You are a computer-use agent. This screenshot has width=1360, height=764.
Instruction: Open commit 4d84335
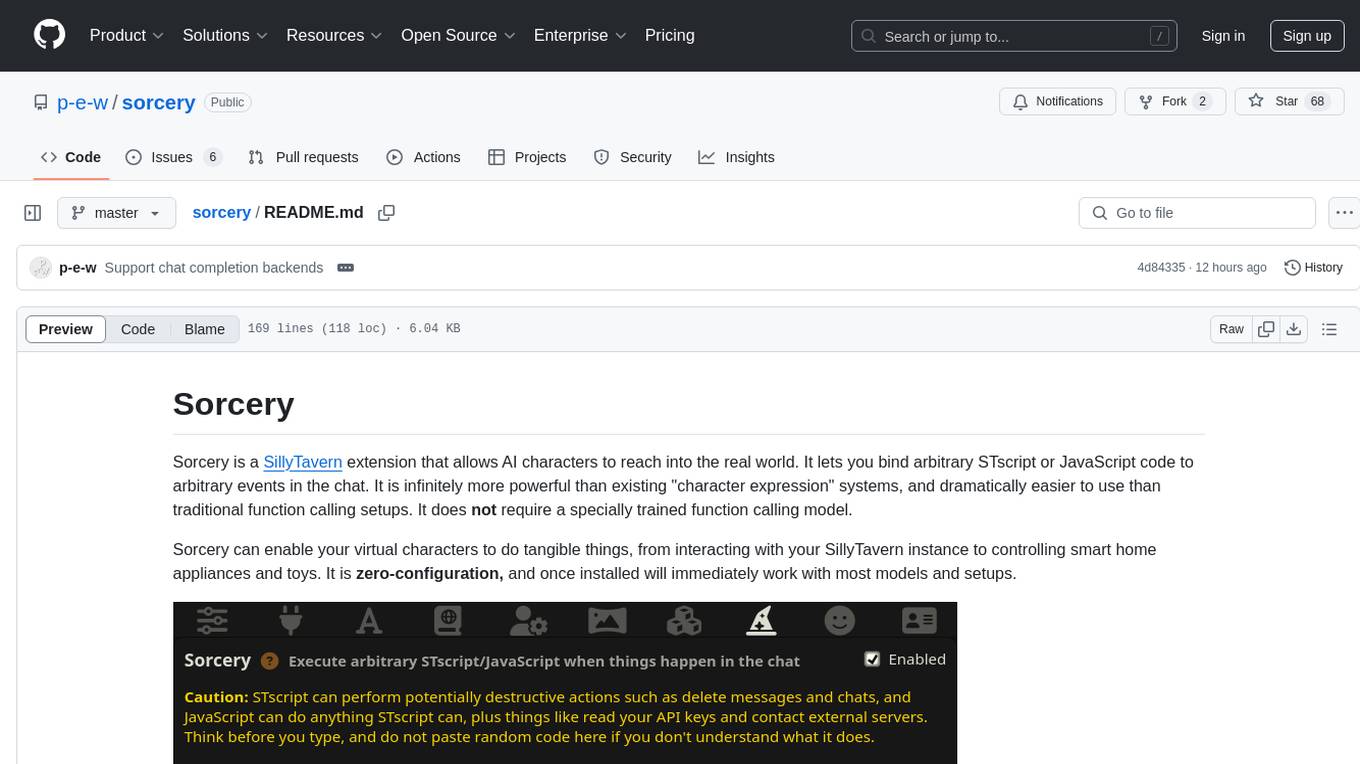[x=1161, y=268]
